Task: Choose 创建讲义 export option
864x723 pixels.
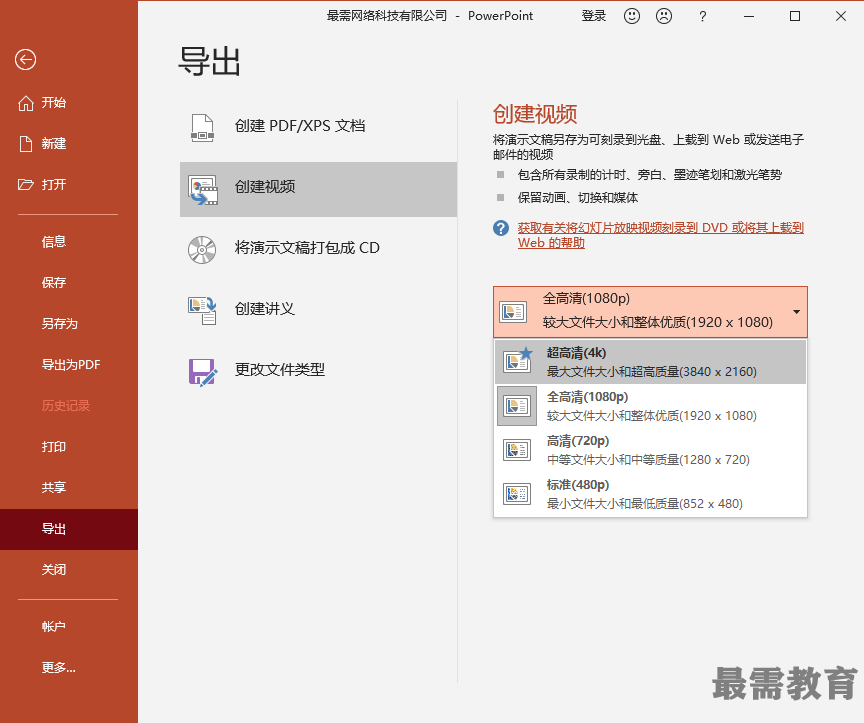Action: tap(318, 309)
